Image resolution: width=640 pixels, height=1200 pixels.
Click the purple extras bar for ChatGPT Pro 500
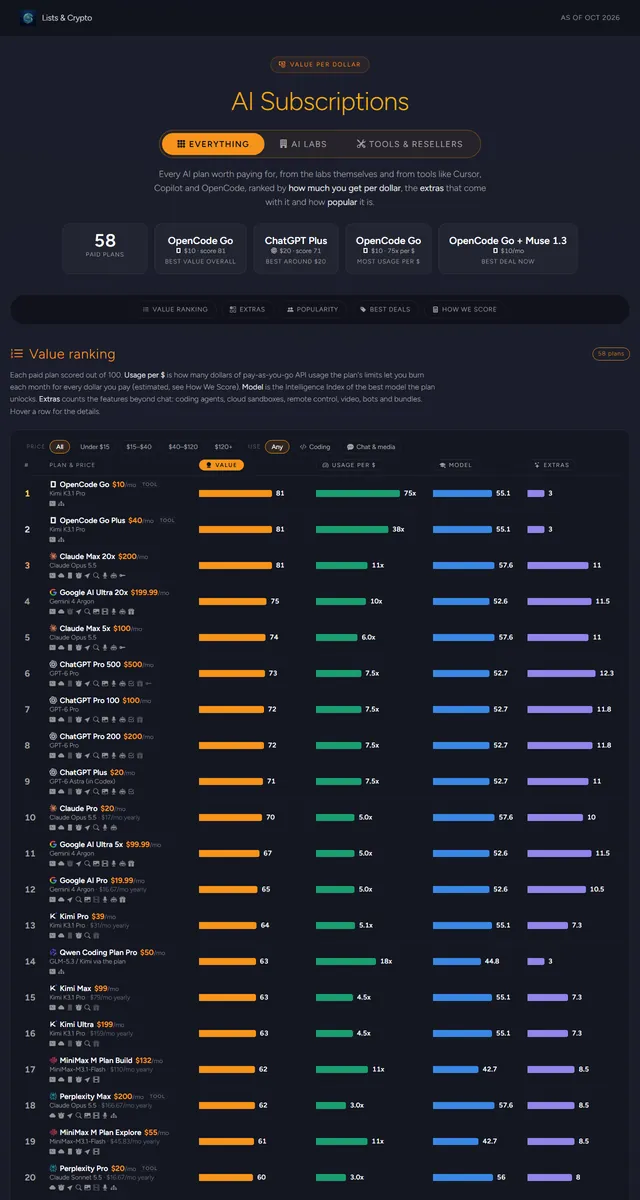tap(561, 673)
